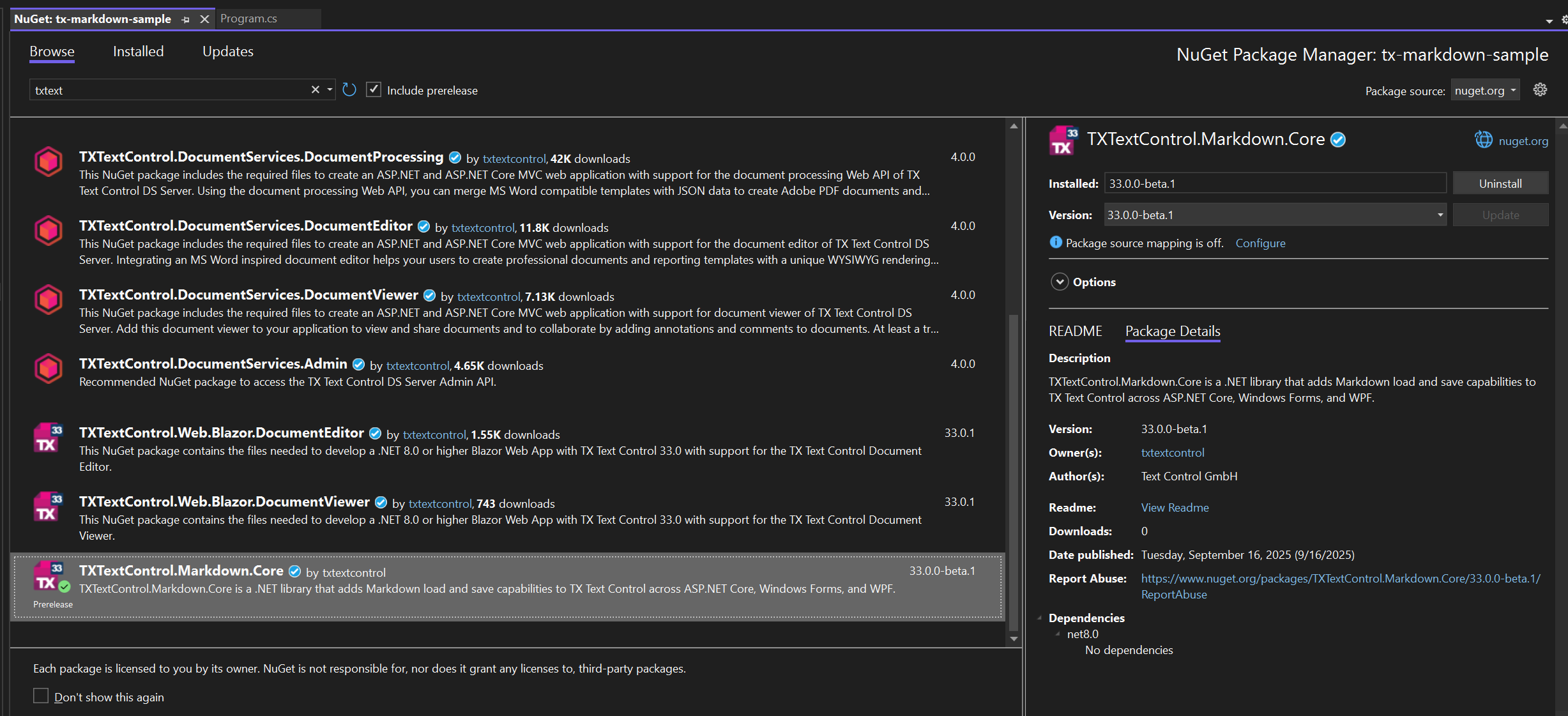Viewport: 1568px width, 716px height.
Task: Open the Version dropdown showing 33.0.0-beta.1
Action: pyautogui.click(x=1439, y=215)
